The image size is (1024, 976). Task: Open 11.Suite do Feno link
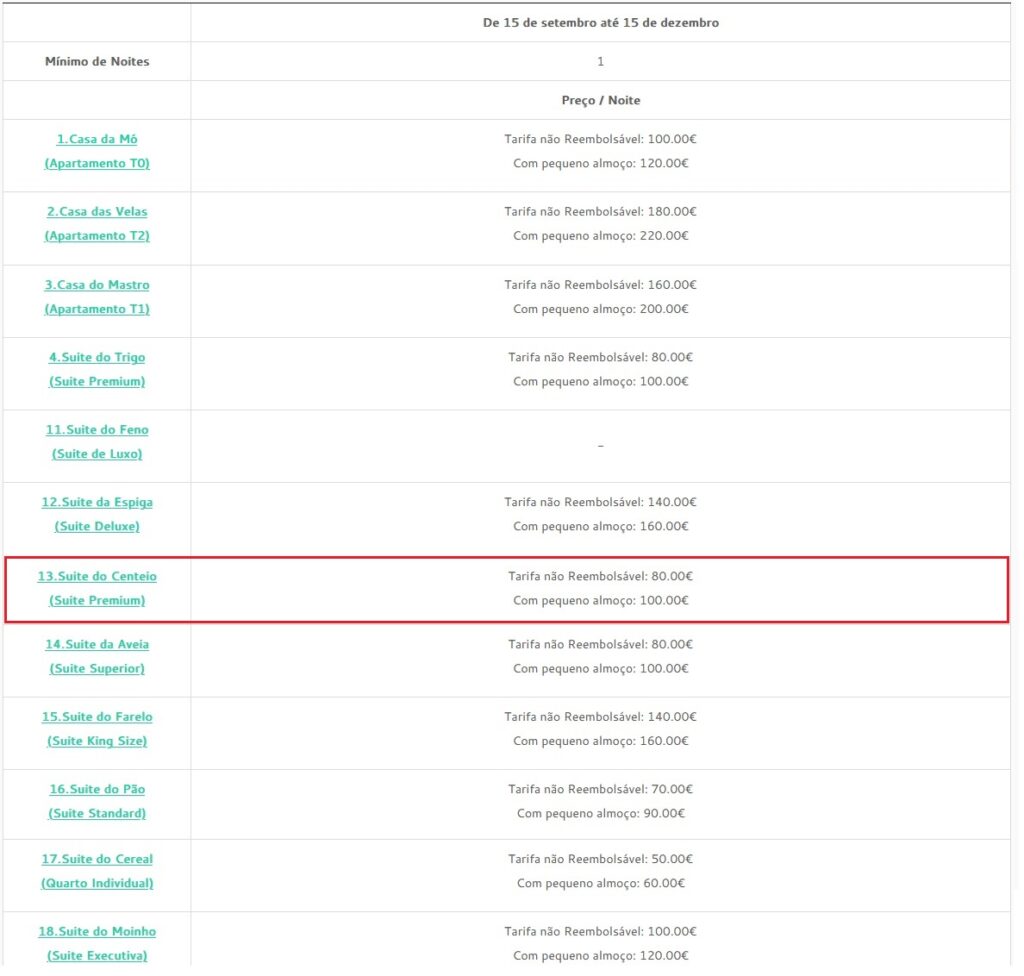click(x=97, y=430)
